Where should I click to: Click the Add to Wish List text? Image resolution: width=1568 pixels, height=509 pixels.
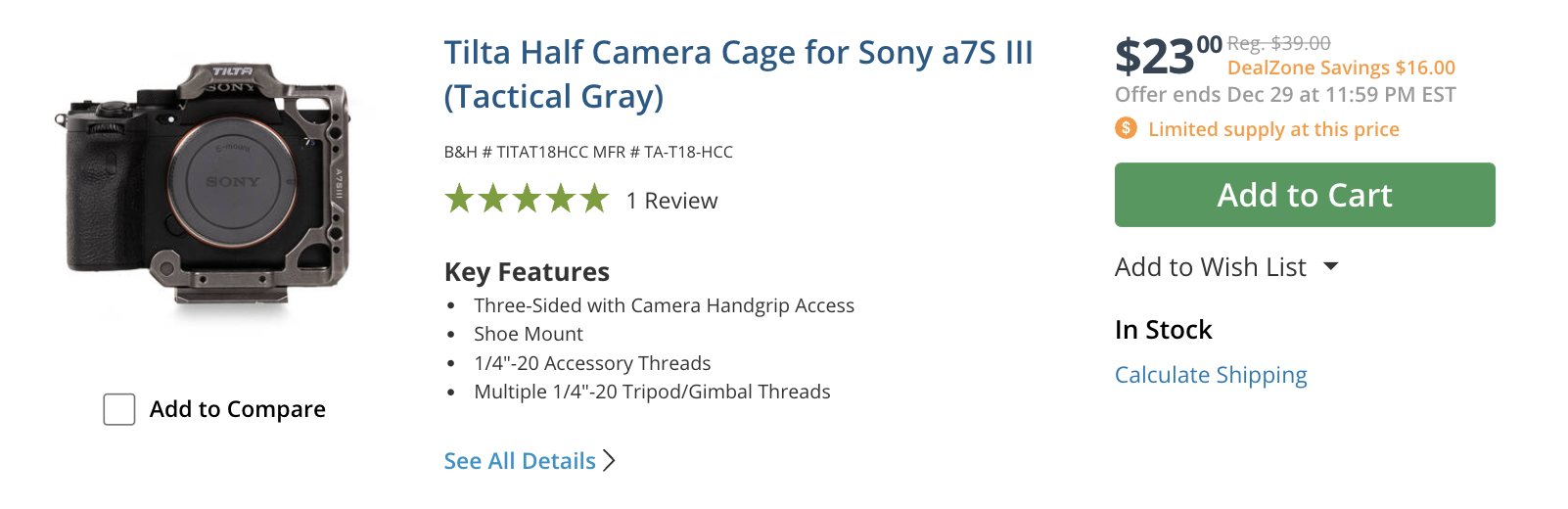tap(1210, 267)
